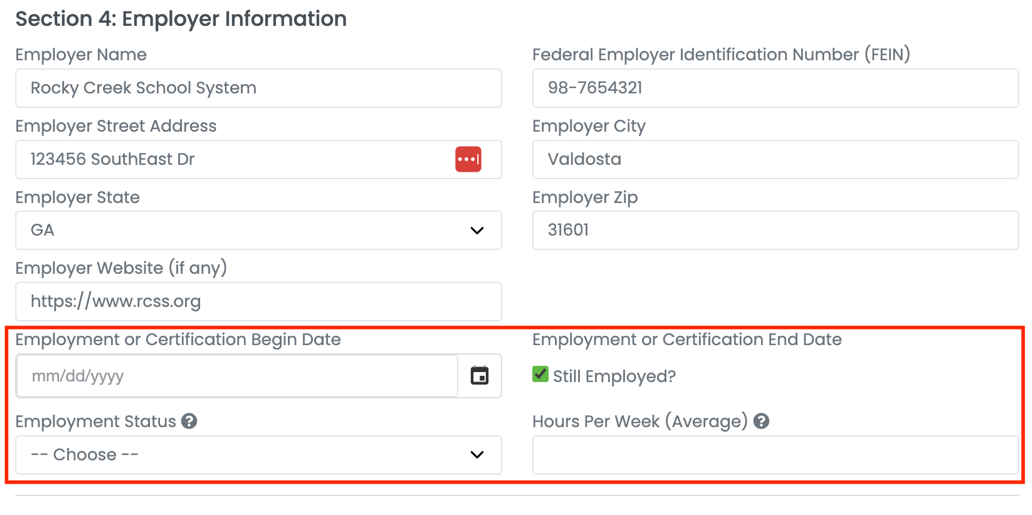The height and width of the screenshot is (515, 1032).
Task: Open the Employer State dropdown
Action: pos(258,230)
